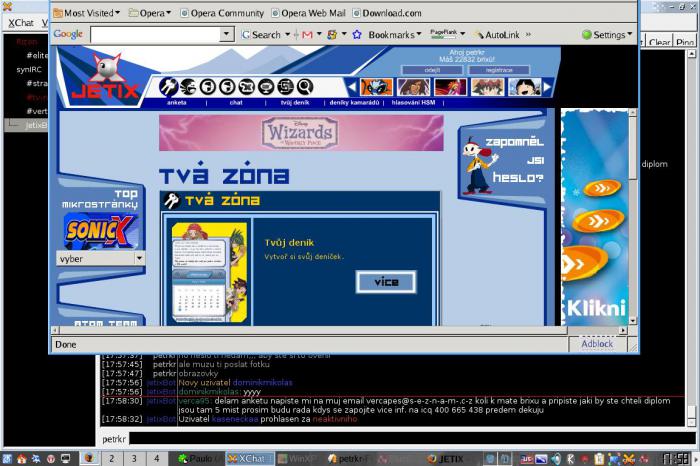Click the více button
Screen dimensions: 700x466
pyautogui.click(x=386, y=282)
